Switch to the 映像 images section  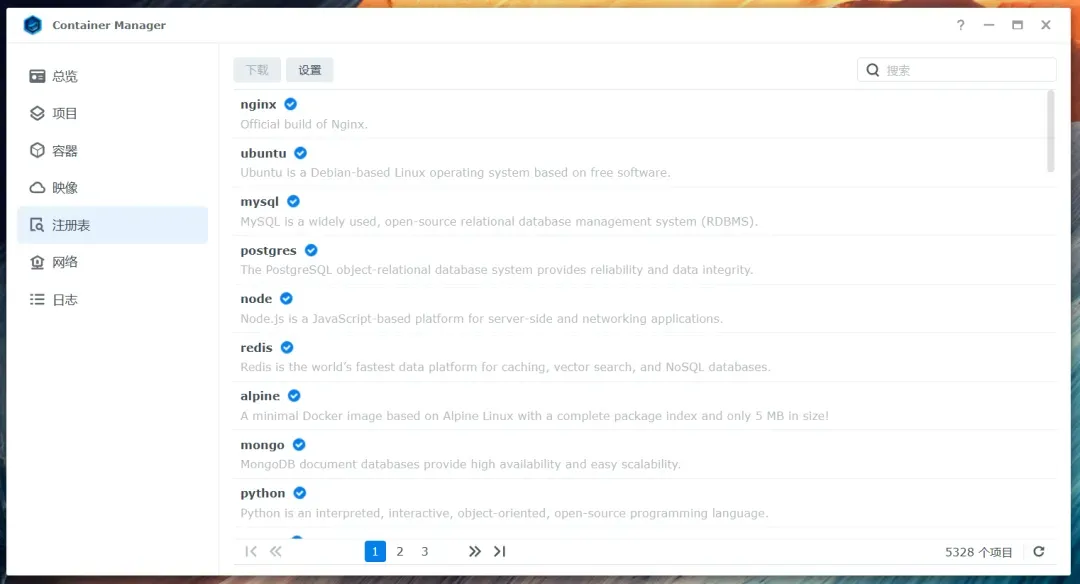tap(112, 188)
